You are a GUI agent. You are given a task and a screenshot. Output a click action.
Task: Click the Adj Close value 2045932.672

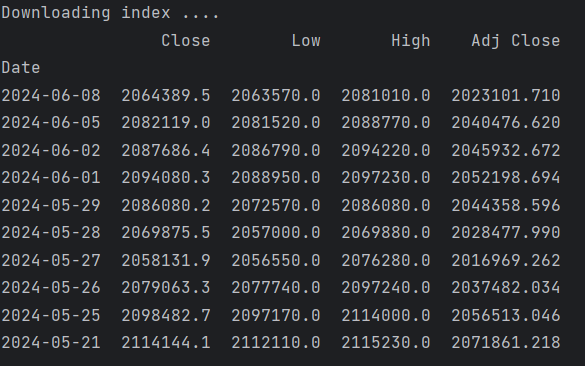pyautogui.click(x=506, y=151)
